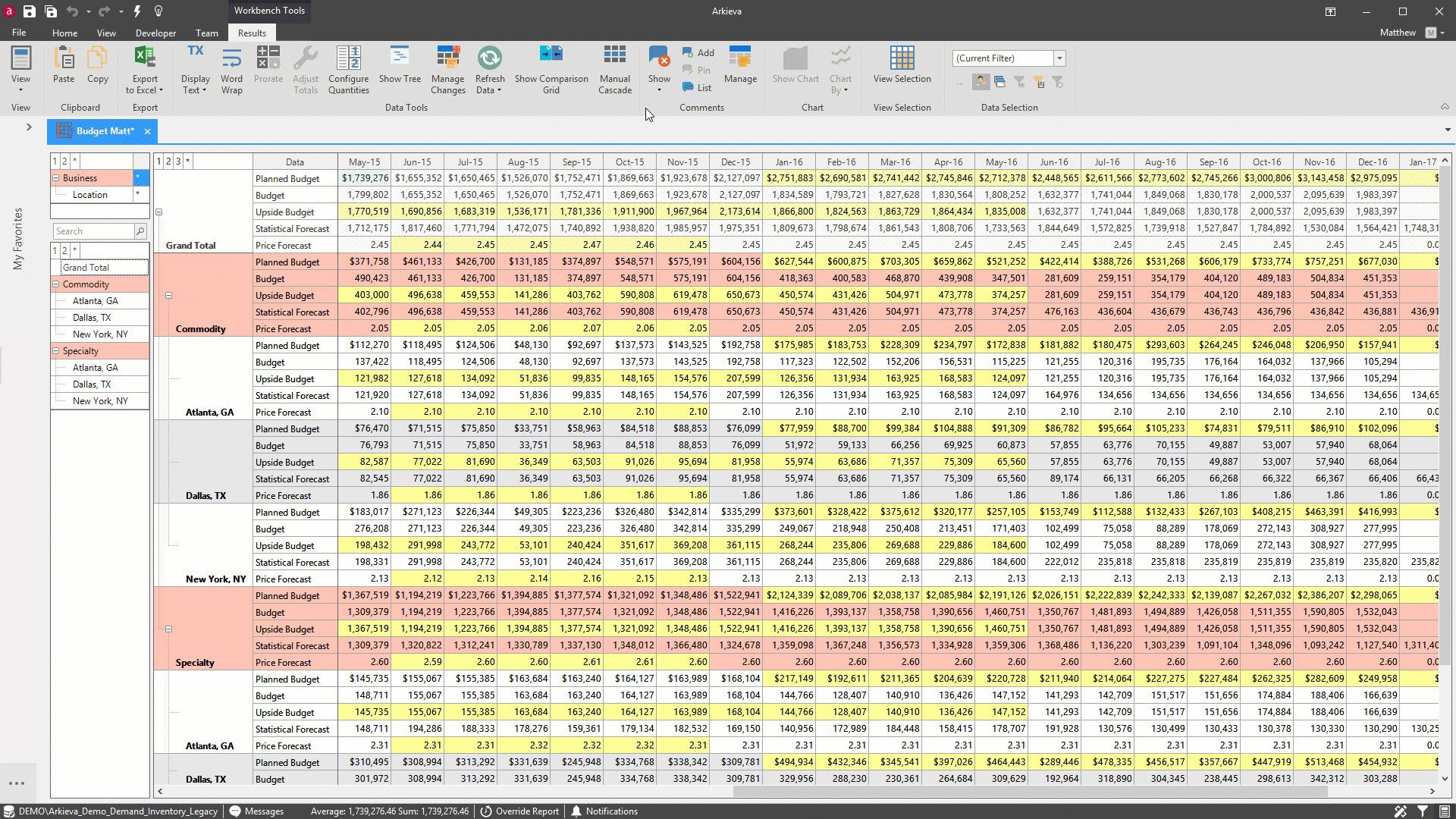
Task: Switch to the Home ribbon tab
Action: [x=64, y=33]
